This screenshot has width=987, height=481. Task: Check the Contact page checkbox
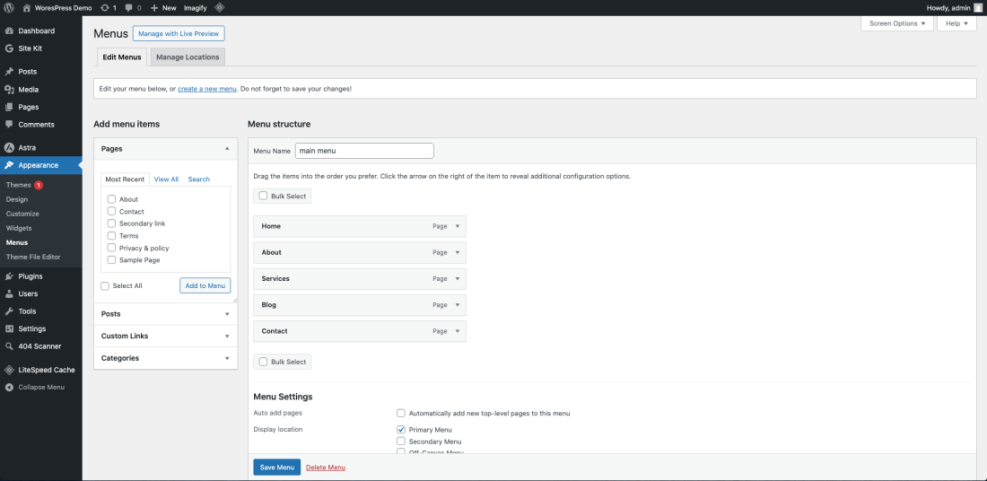click(111, 212)
